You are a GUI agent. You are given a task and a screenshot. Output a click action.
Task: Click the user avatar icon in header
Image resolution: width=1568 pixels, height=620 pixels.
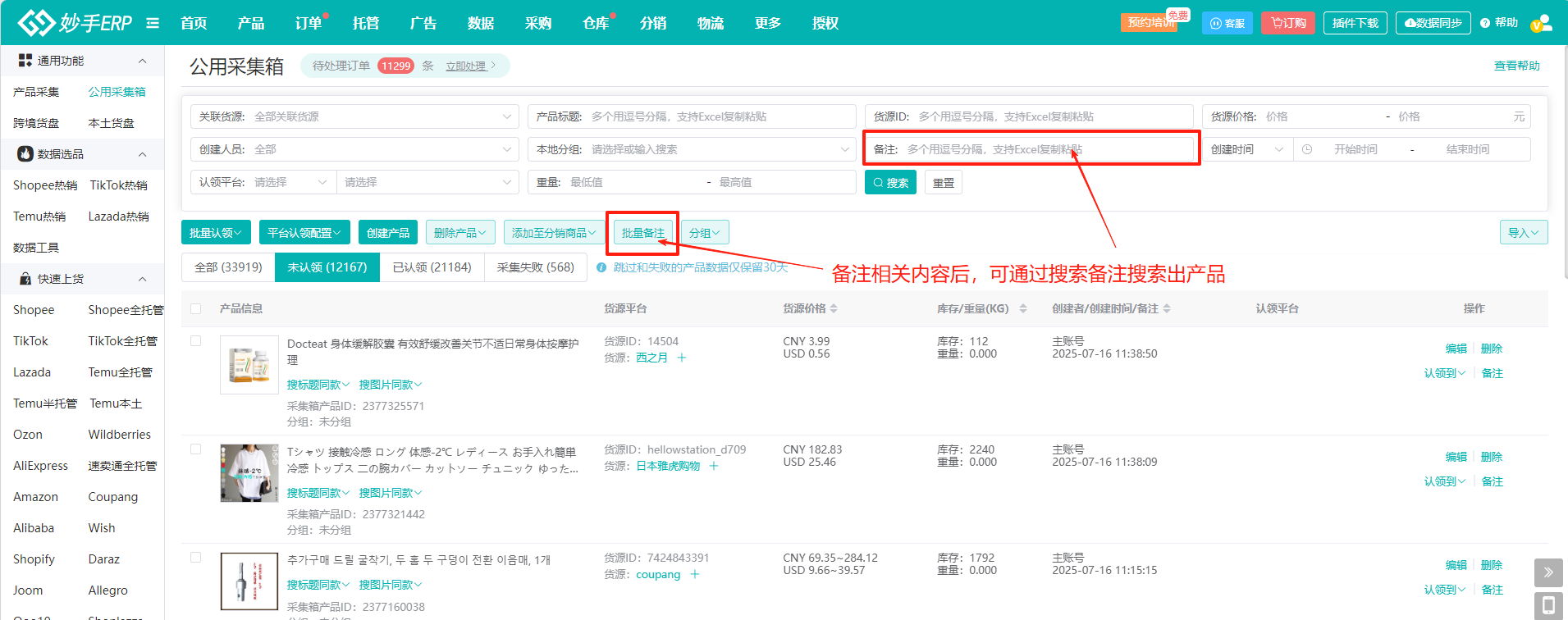point(1541,23)
